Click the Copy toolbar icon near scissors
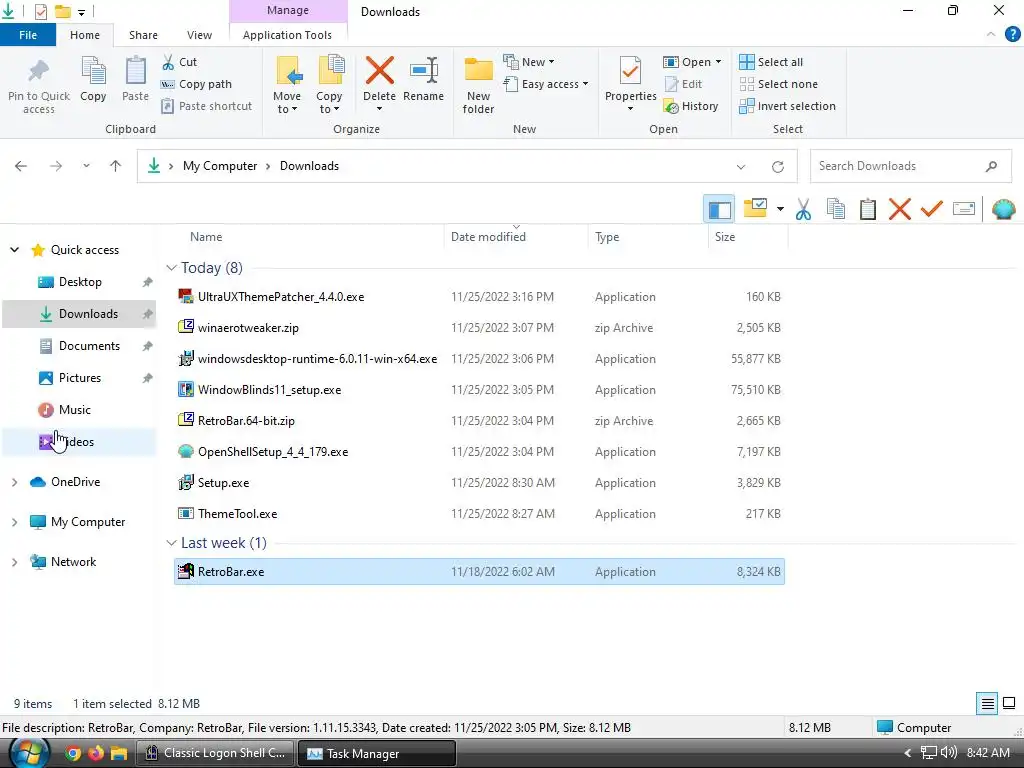Viewport: 1024px width, 768px height. [x=835, y=210]
